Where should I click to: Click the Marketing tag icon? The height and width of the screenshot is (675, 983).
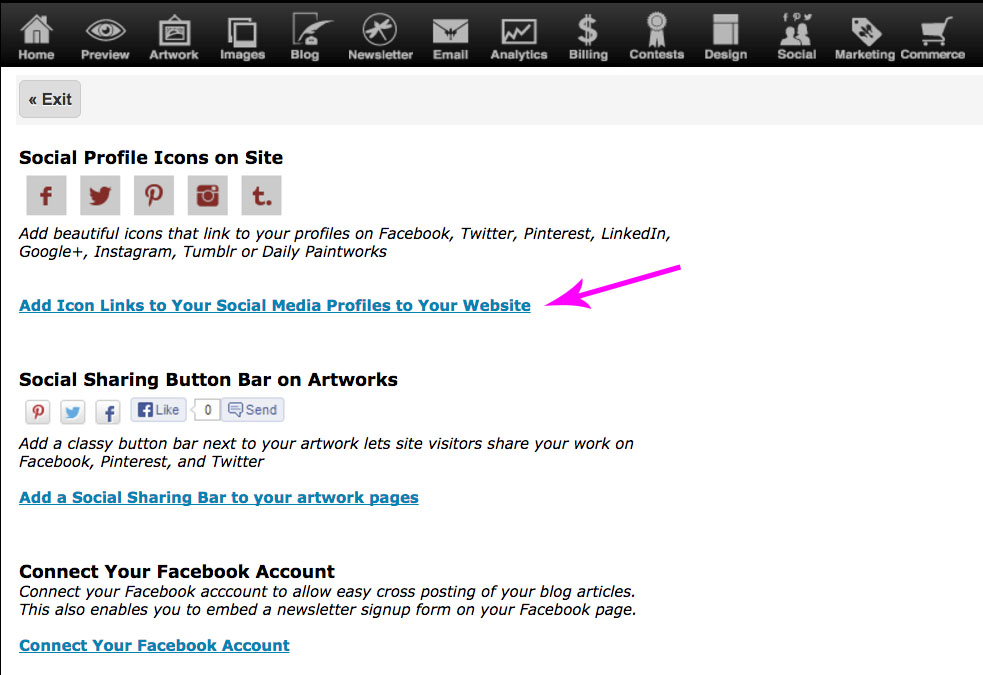point(864,30)
